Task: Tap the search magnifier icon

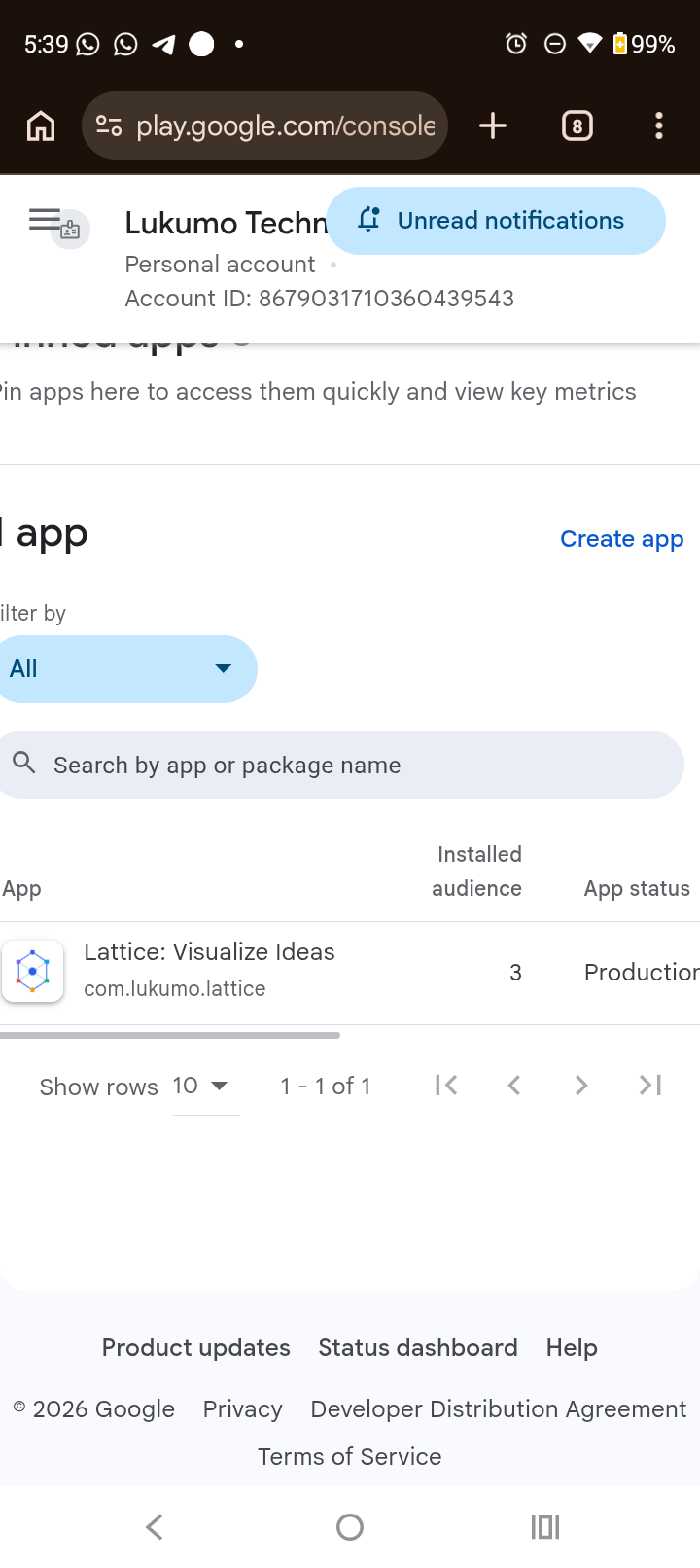Action: pyautogui.click(x=24, y=764)
